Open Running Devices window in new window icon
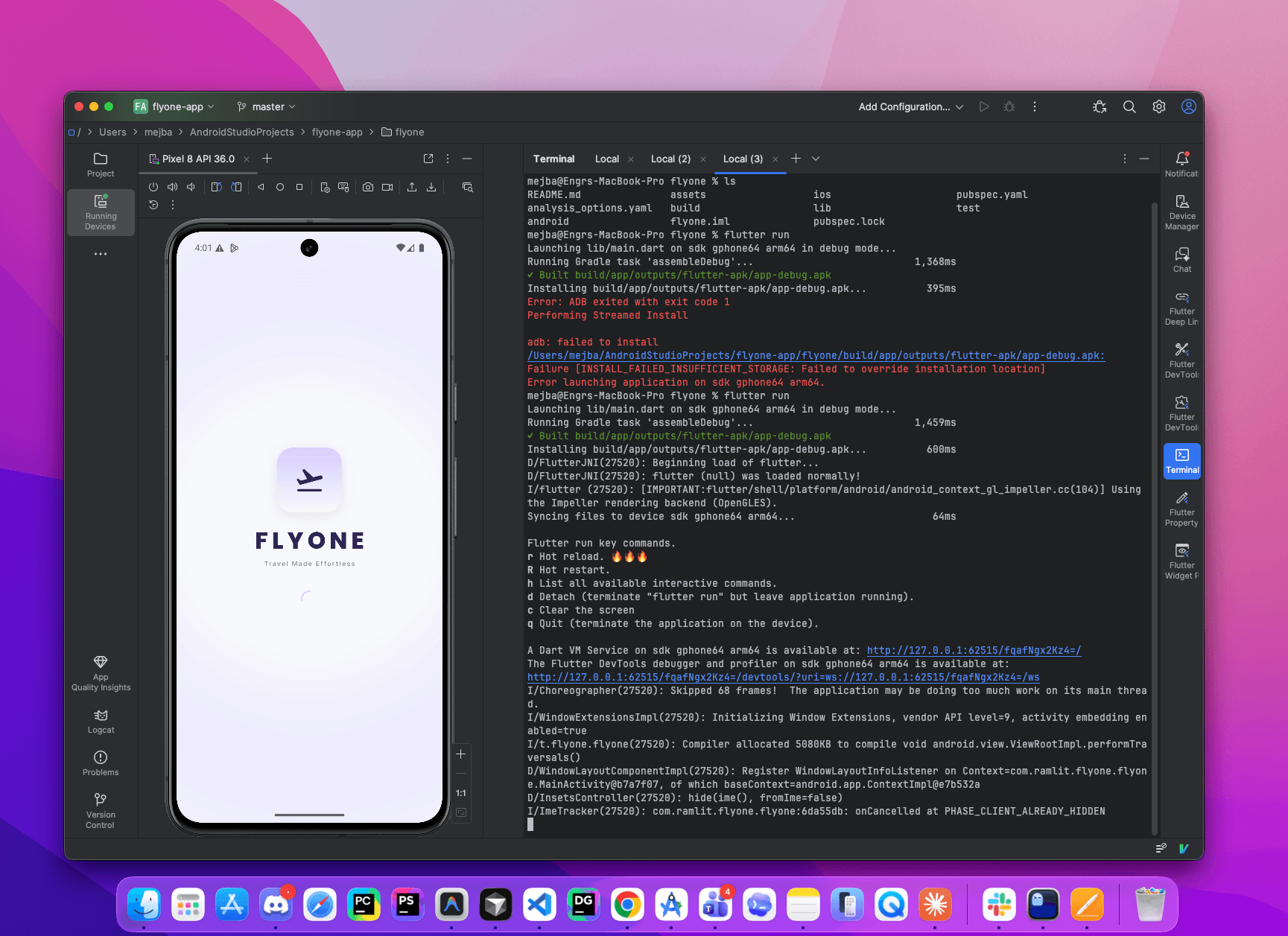Image resolution: width=1288 pixels, height=936 pixels. point(428,159)
